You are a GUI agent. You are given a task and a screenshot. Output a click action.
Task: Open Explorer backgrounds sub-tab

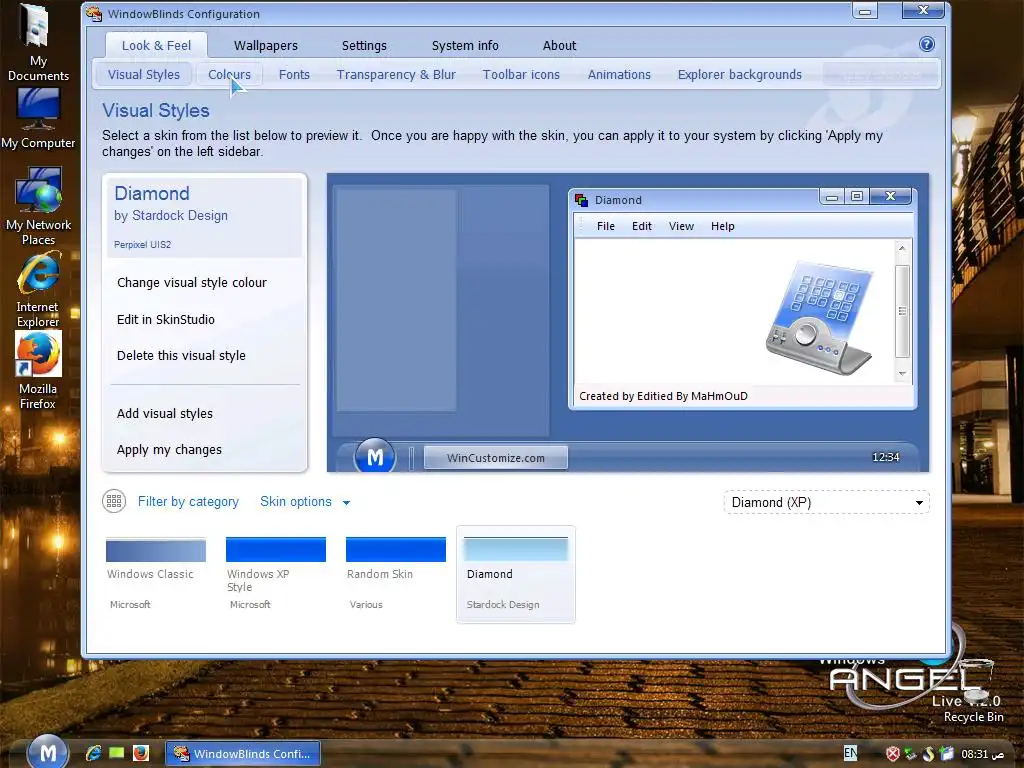click(740, 74)
